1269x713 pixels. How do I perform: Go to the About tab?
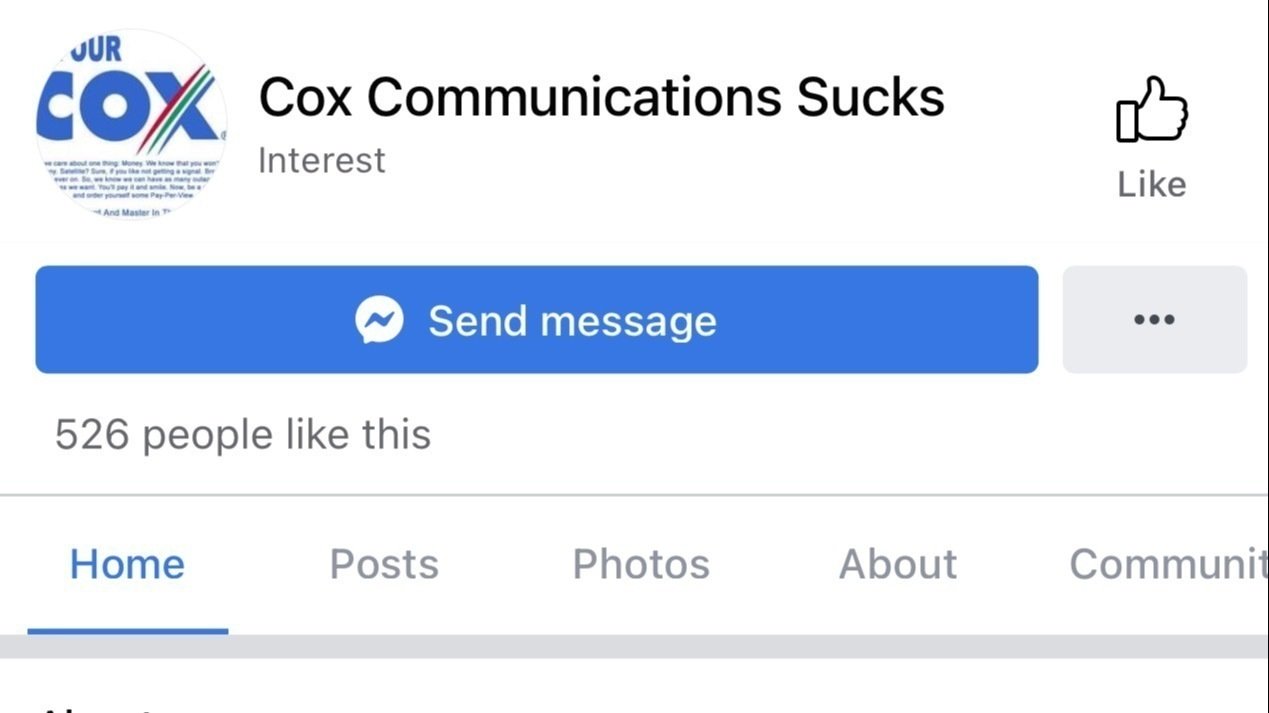[896, 564]
